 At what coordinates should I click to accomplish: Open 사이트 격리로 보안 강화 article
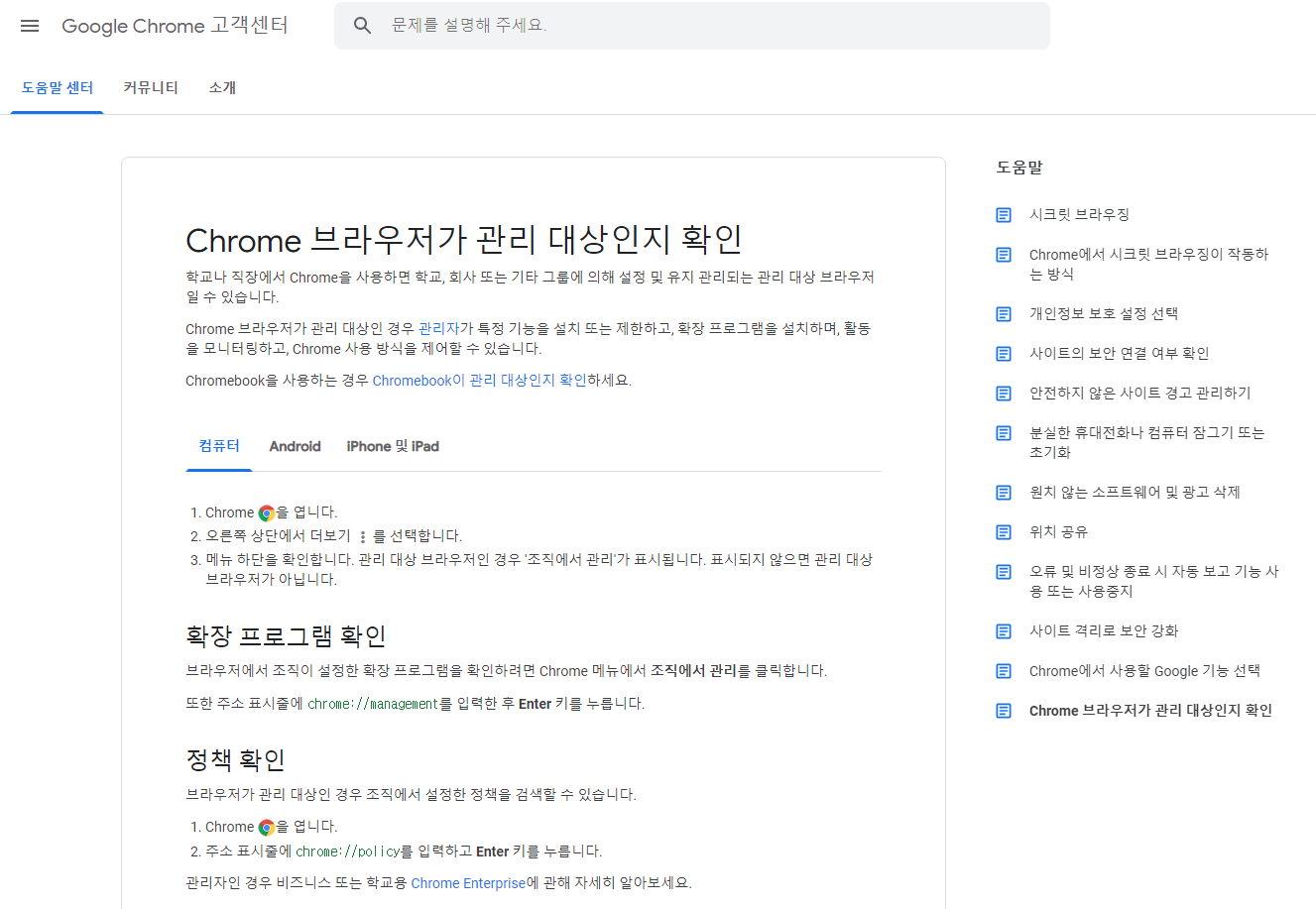[x=1104, y=630]
